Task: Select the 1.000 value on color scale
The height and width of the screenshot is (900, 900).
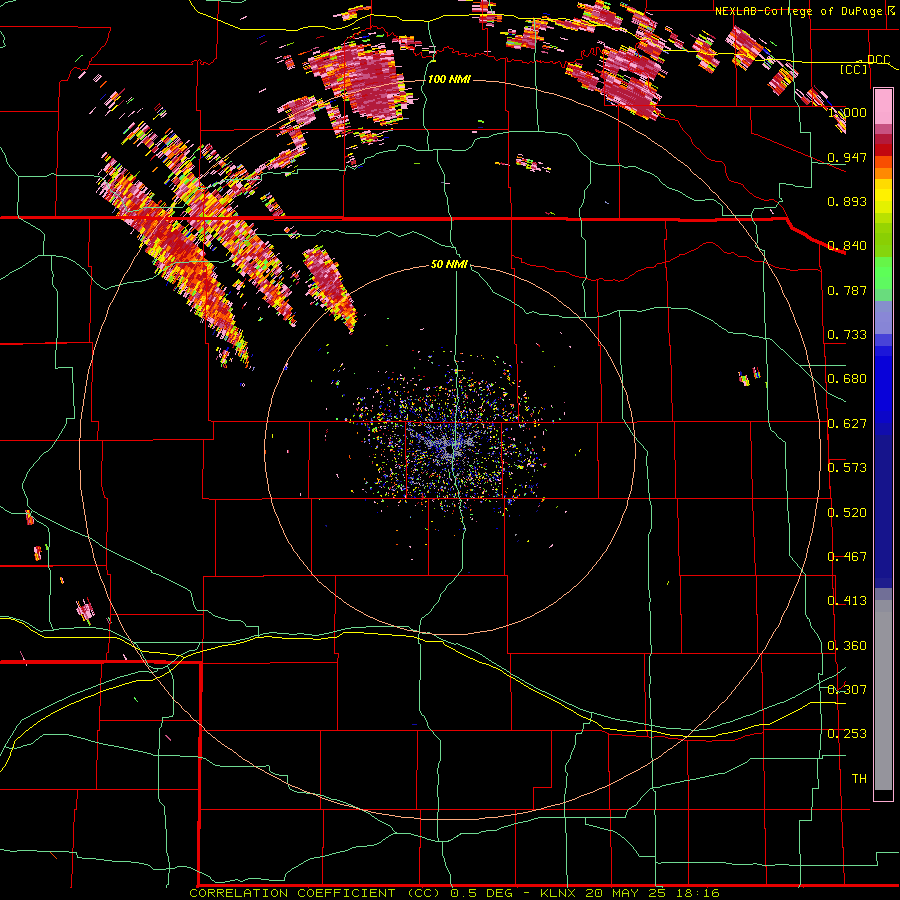Action: [847, 112]
